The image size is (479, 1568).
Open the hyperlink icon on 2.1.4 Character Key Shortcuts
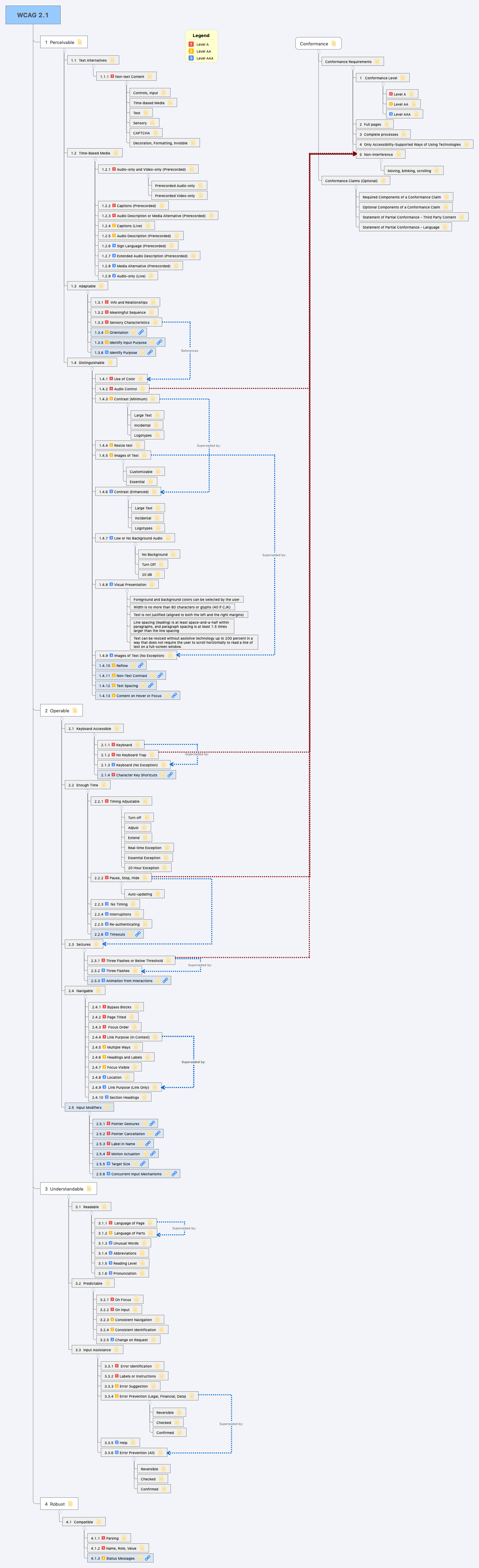click(x=170, y=775)
